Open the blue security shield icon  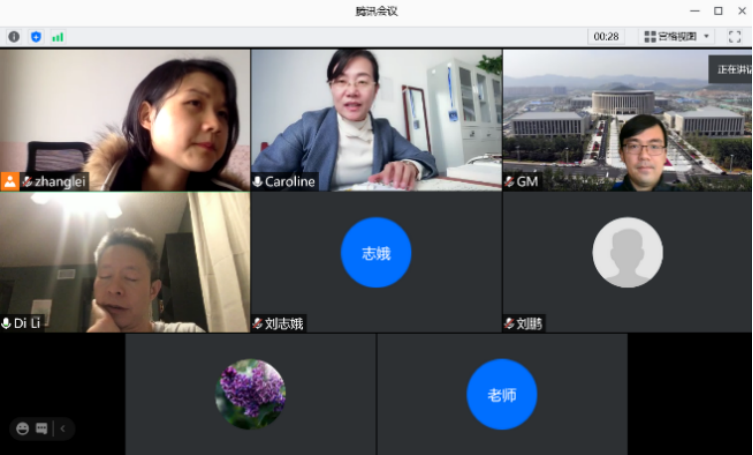pos(36,37)
